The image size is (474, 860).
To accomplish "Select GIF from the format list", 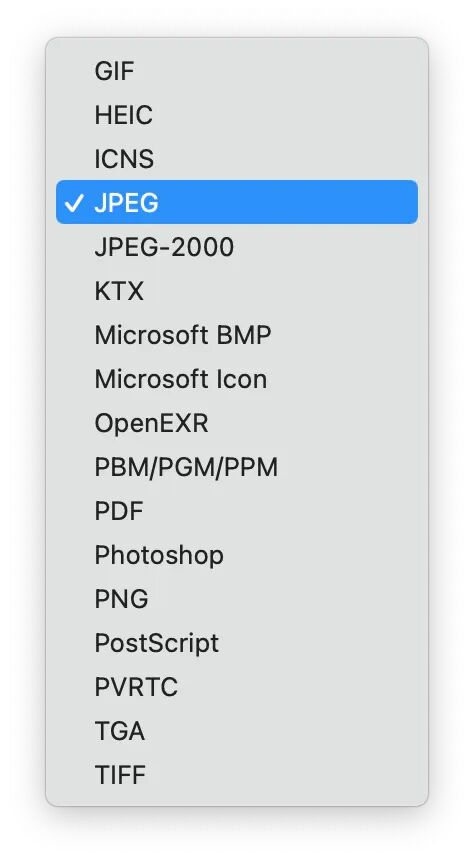I will point(237,71).
